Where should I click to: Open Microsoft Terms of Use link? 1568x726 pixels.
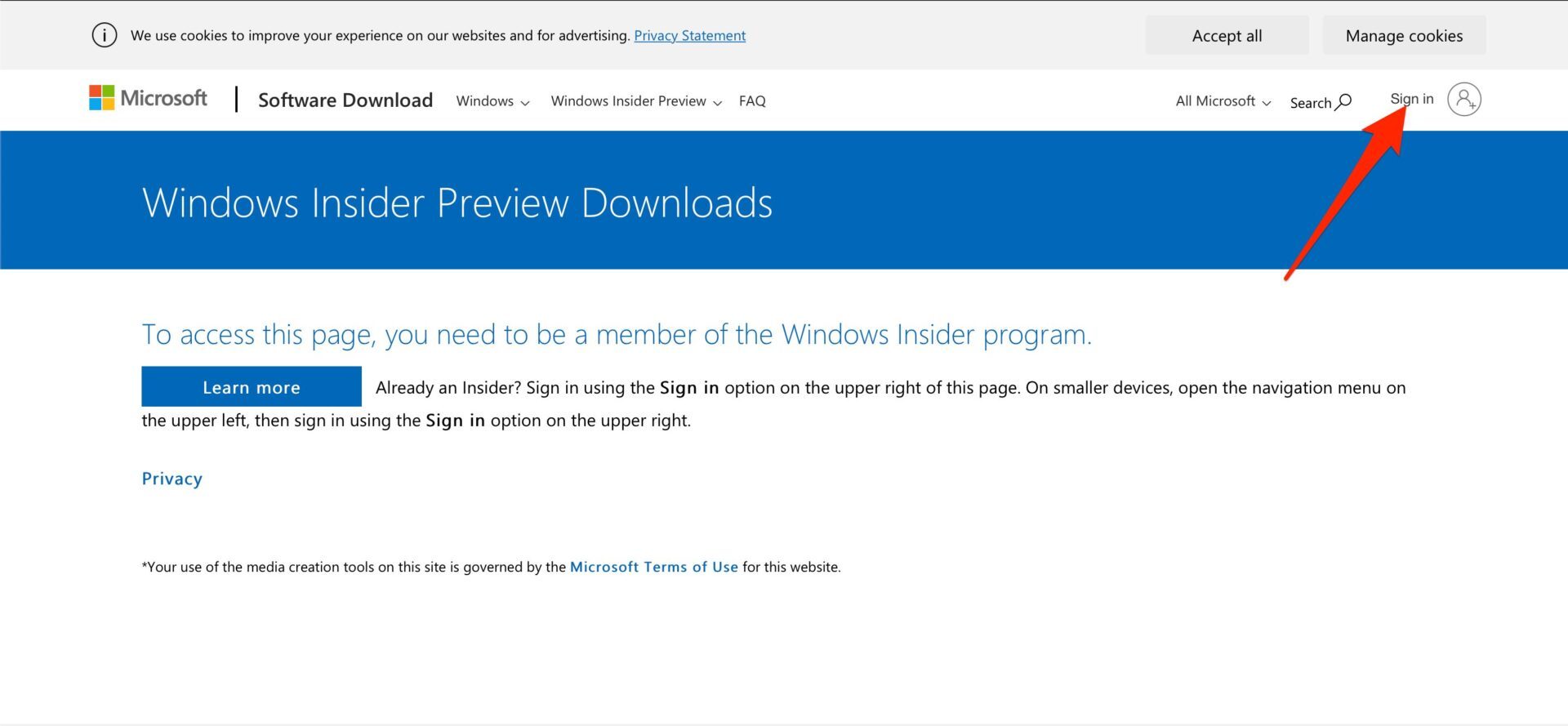653,567
